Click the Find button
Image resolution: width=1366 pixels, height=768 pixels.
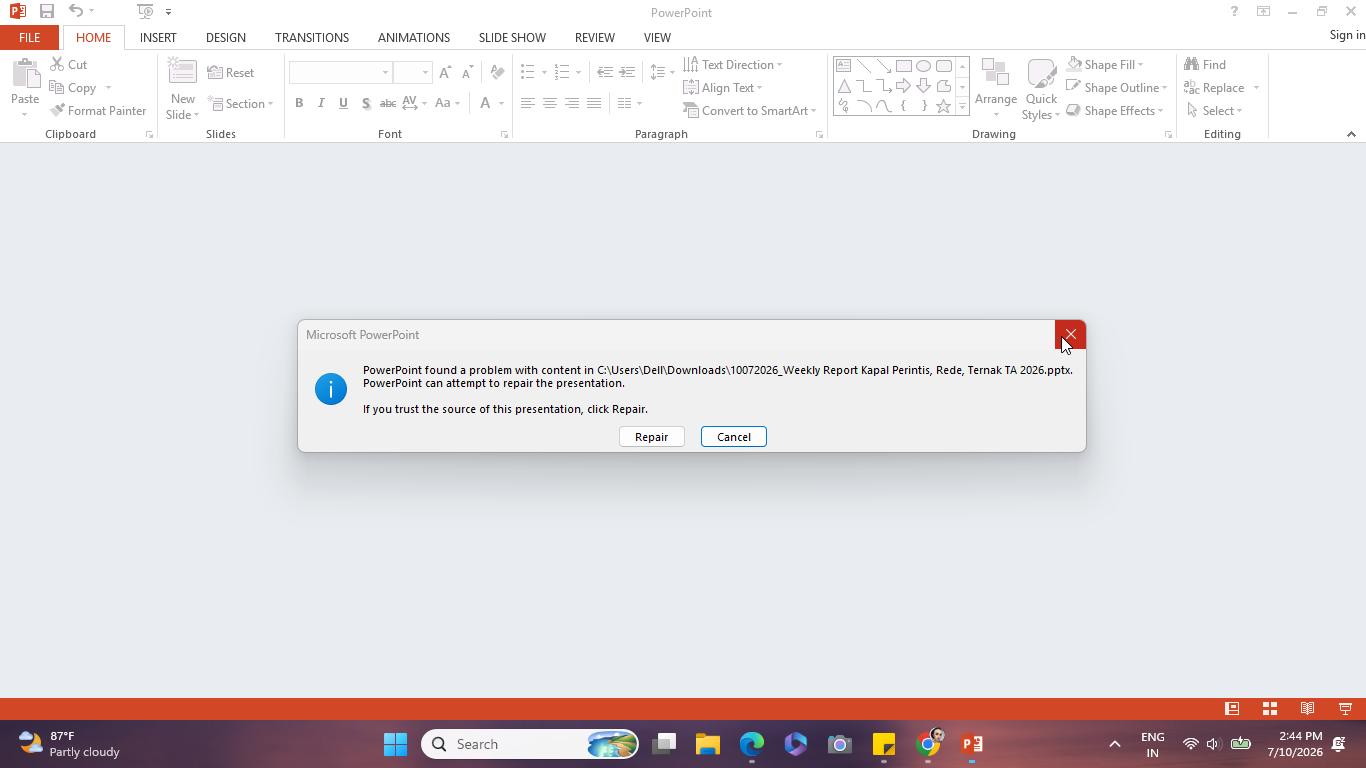[1205, 65]
